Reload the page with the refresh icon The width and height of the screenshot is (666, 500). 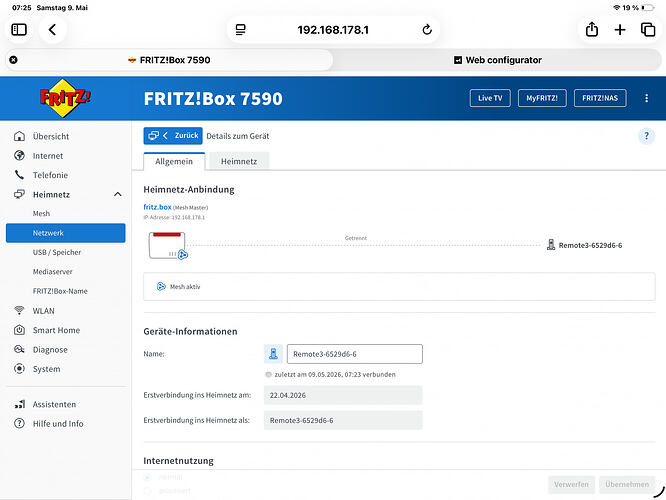pyautogui.click(x=427, y=30)
